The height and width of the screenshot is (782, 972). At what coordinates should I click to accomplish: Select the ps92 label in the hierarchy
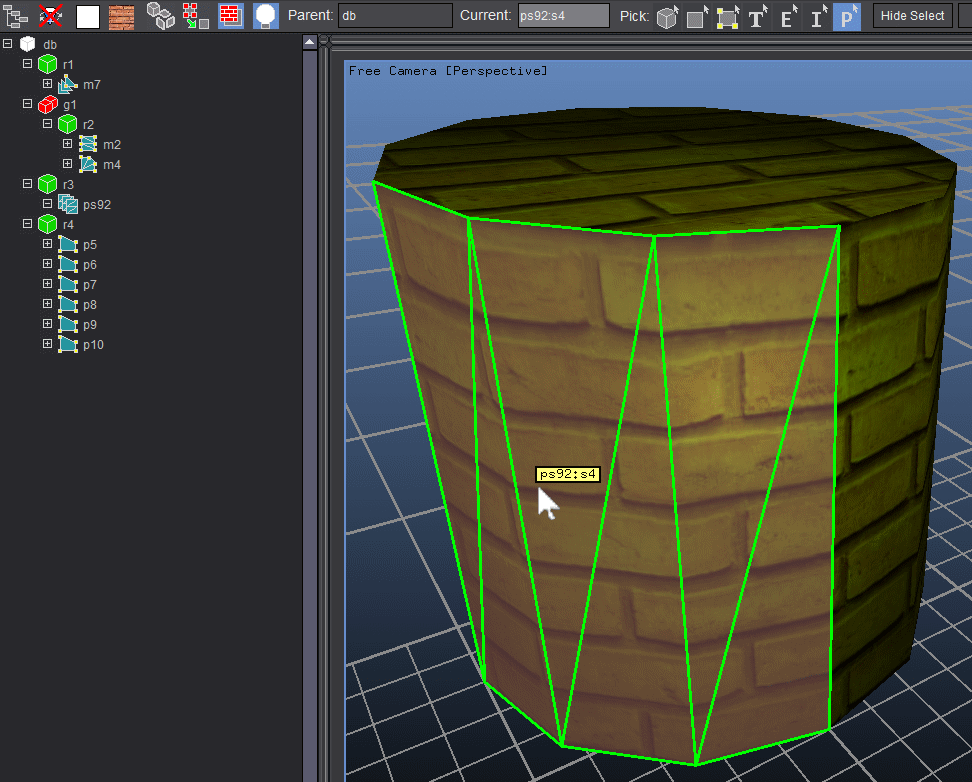pyautogui.click(x=97, y=205)
